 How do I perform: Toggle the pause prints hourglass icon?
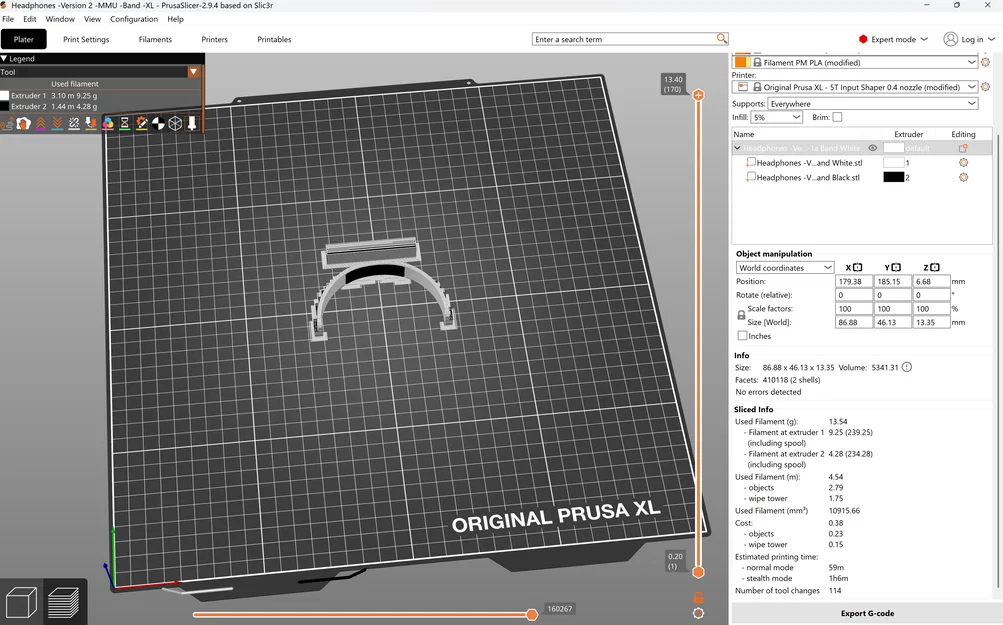coord(125,123)
